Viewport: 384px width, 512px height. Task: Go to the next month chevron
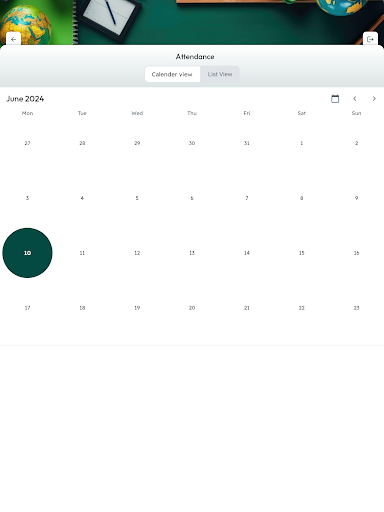tap(374, 99)
